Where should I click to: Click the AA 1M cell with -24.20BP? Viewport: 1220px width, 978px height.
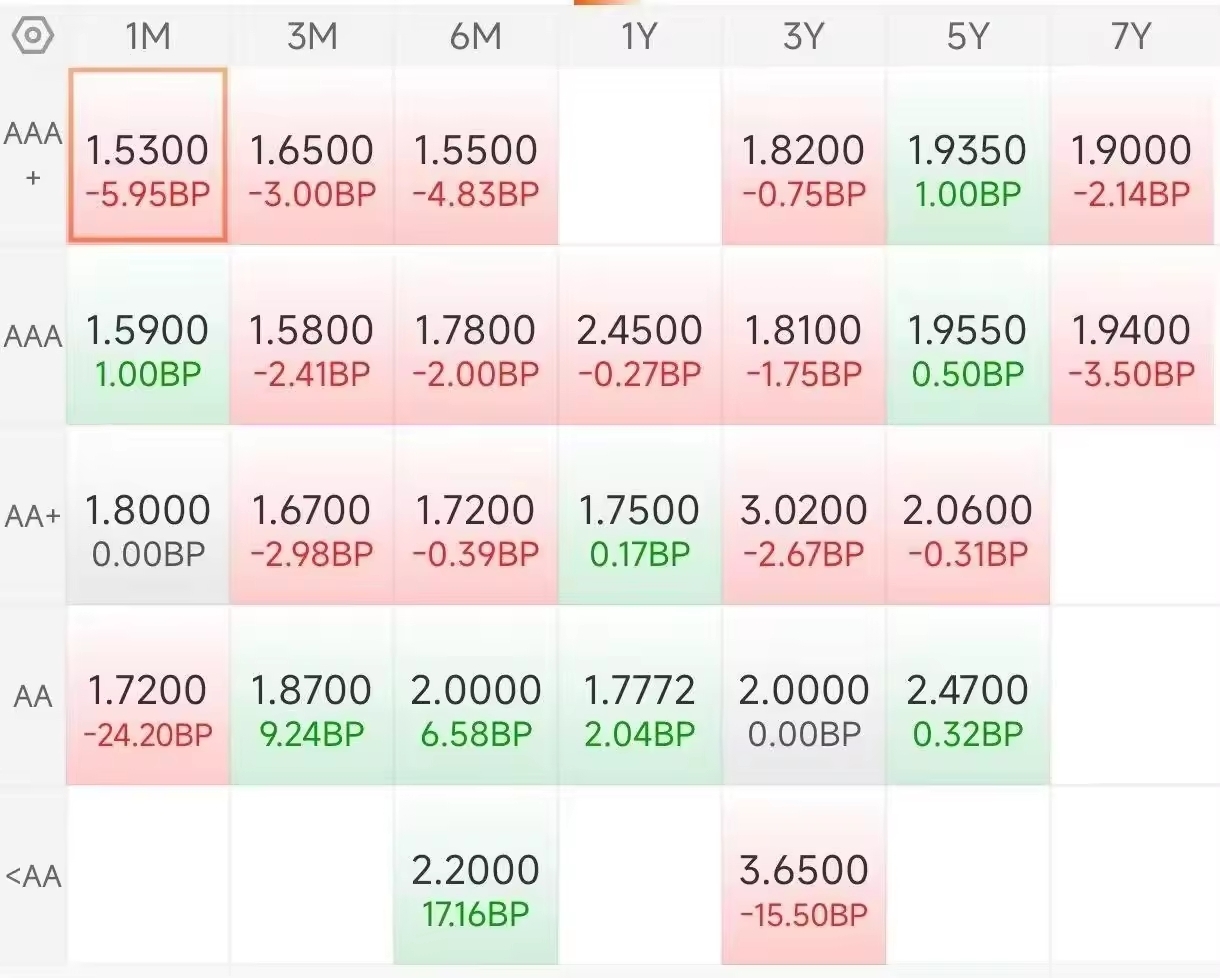pos(147,696)
